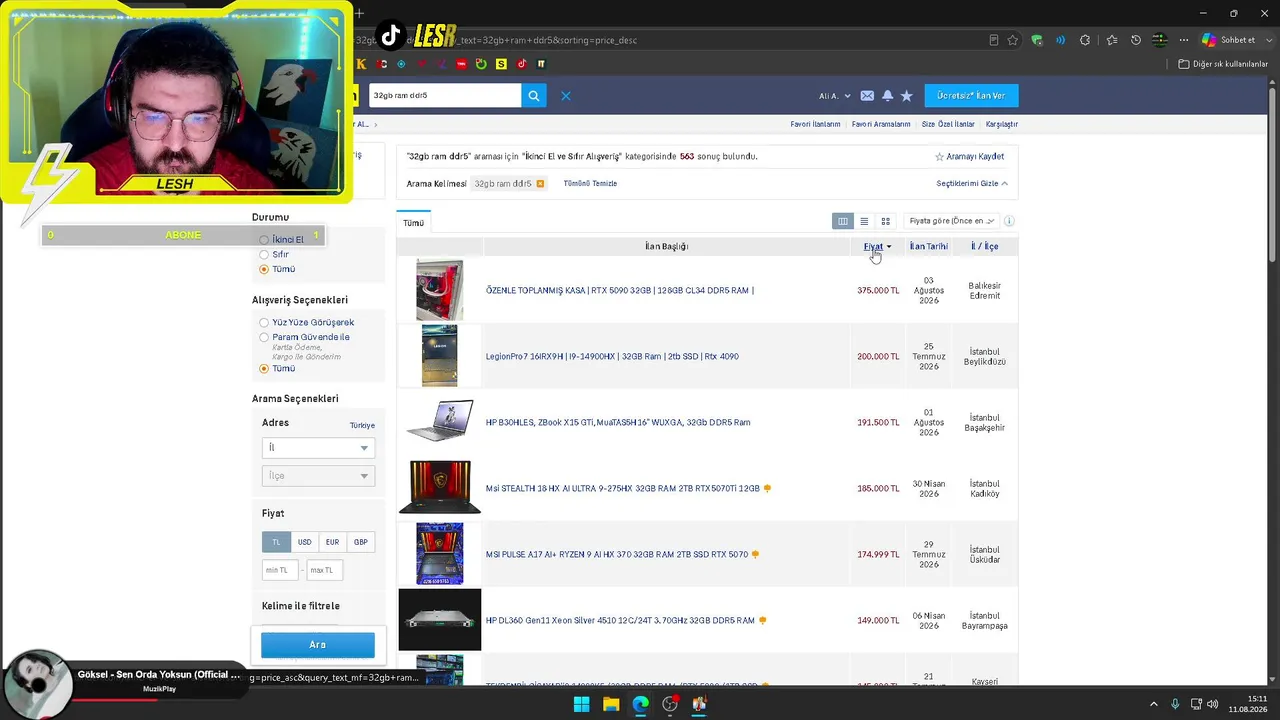Viewport: 1280px width, 720px height.
Task: Switch to classic table view icon
Action: (843, 221)
